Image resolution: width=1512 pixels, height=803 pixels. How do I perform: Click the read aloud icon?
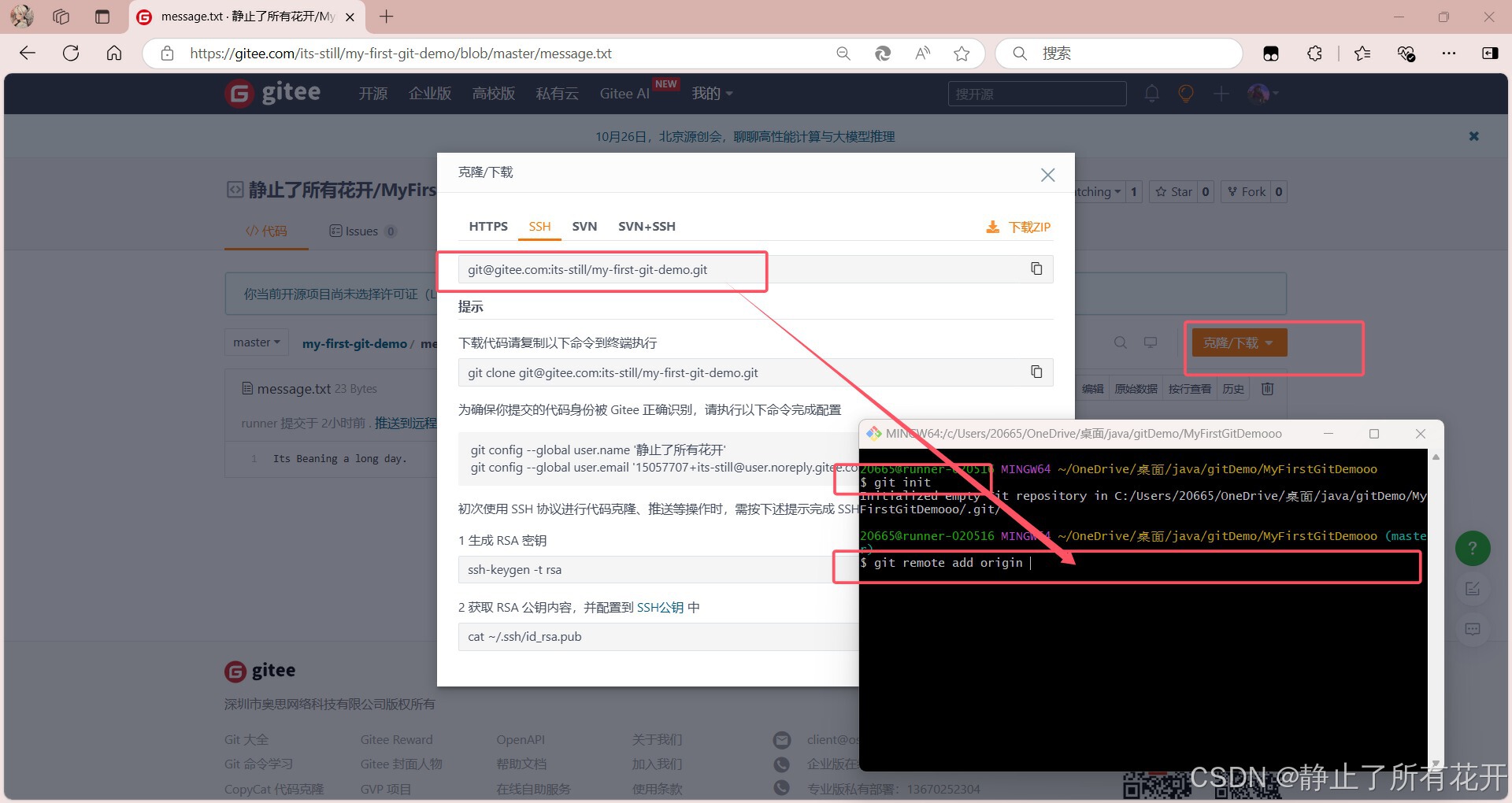click(922, 53)
